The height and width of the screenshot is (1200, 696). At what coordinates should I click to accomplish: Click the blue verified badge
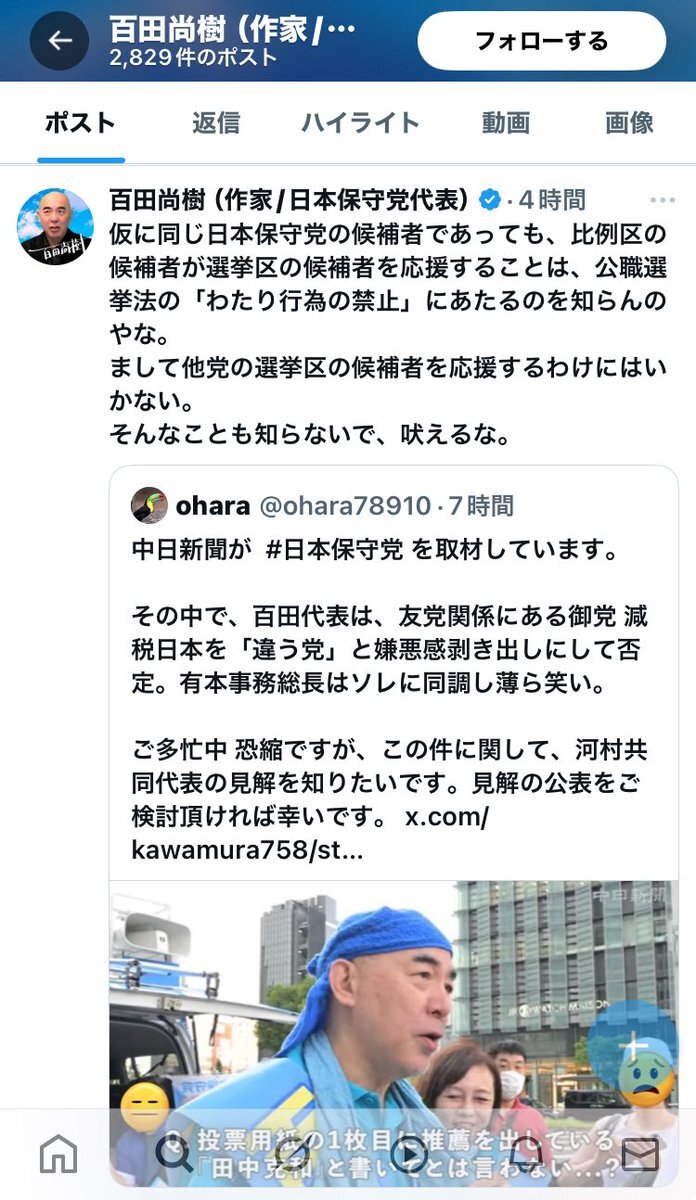coord(490,200)
